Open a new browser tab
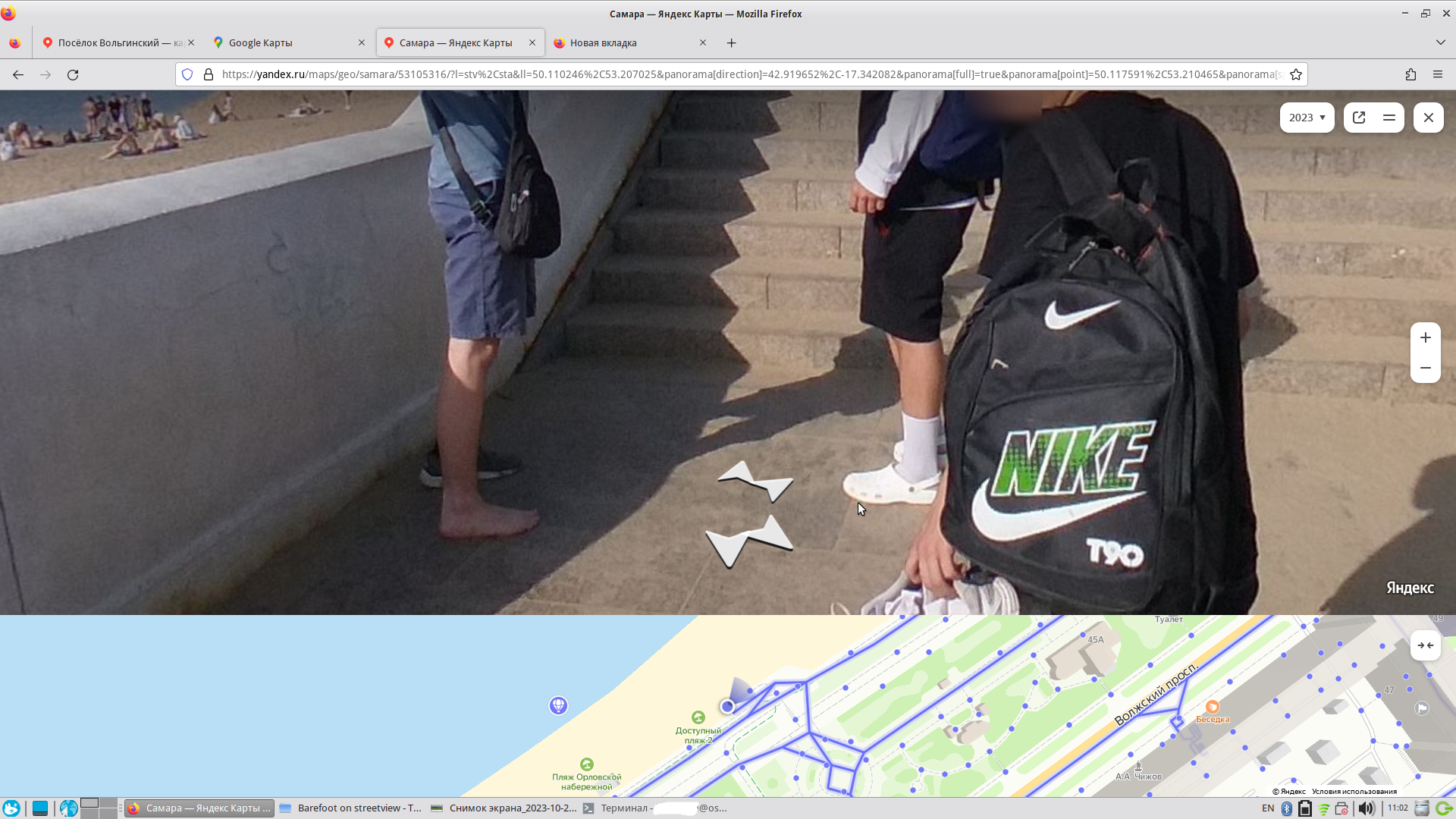 click(732, 42)
